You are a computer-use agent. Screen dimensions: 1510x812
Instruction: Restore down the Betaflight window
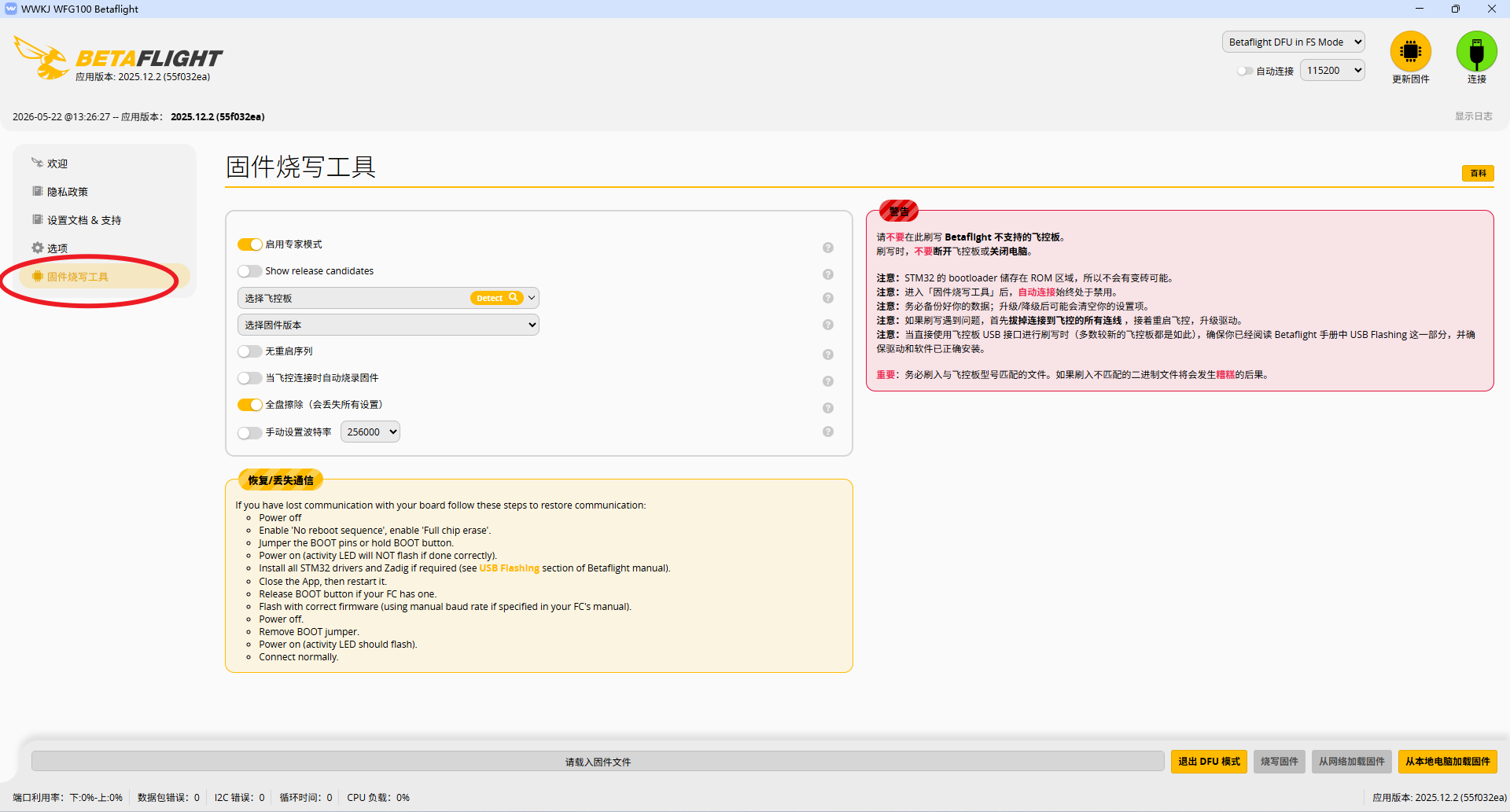pyautogui.click(x=1456, y=9)
